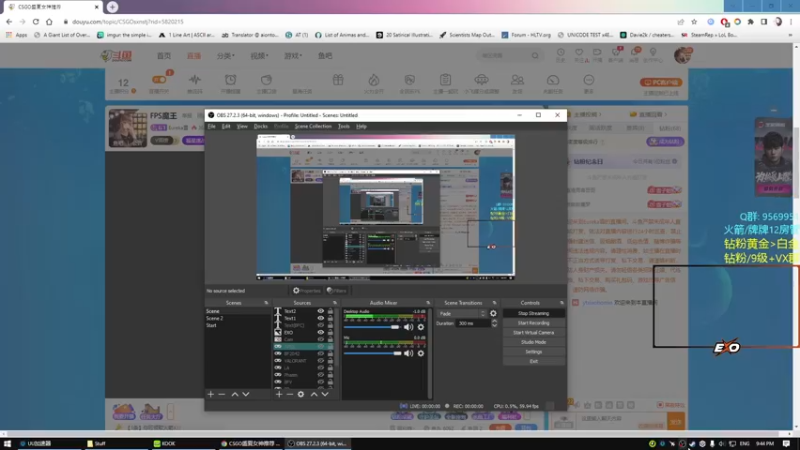Image resolution: width=800 pixels, height=450 pixels.
Task: Bookmark this page with the star icon
Action: (x=694, y=22)
